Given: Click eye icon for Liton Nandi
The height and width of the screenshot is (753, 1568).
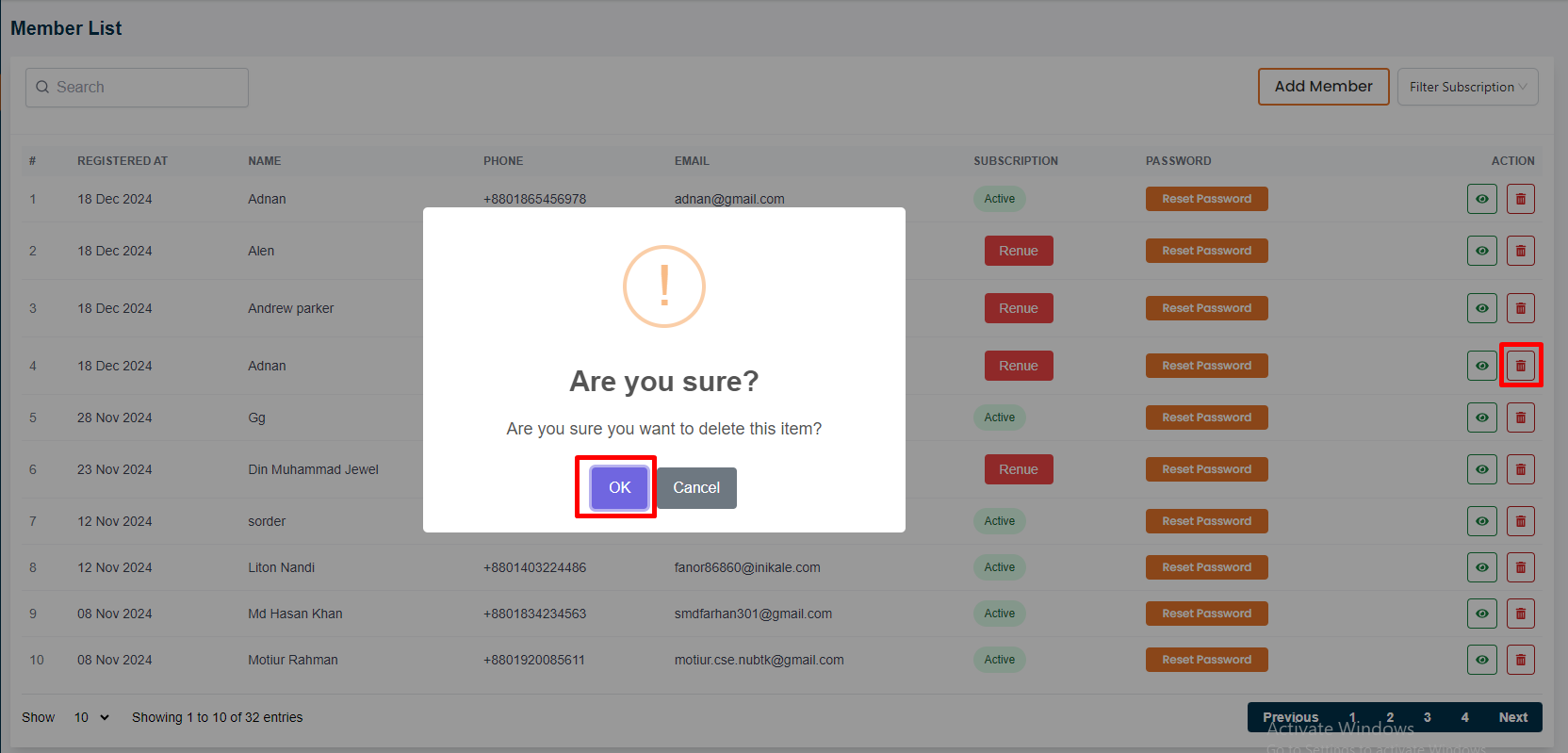Looking at the screenshot, I should coord(1481,567).
